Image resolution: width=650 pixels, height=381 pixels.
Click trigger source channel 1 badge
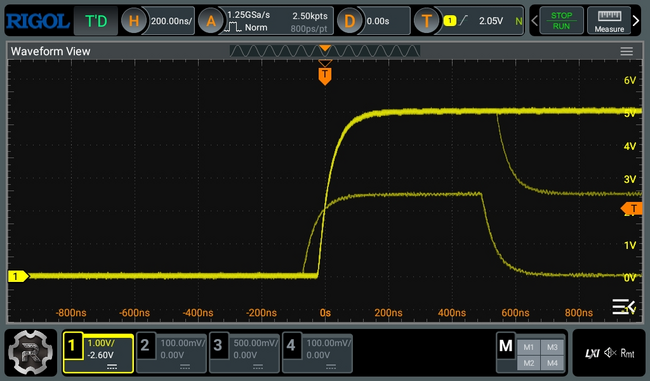(x=450, y=20)
